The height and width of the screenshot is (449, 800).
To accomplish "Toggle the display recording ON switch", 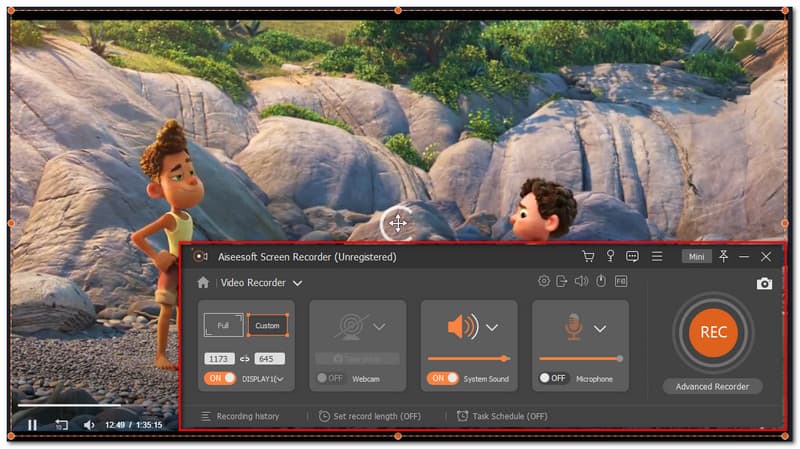I will point(220,378).
